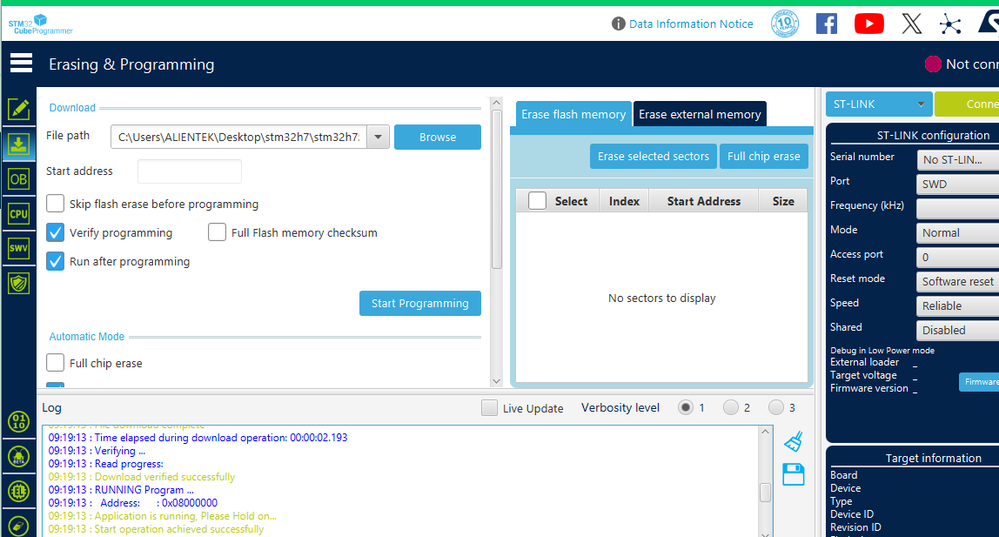Select verbosity level 3
This screenshot has width=999, height=537.
coord(775,408)
